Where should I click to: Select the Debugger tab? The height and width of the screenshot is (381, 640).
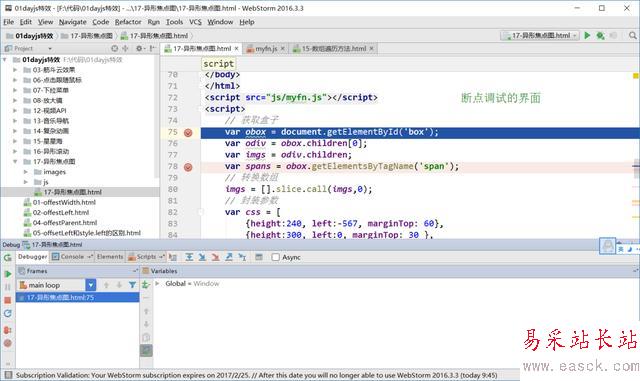point(33,257)
